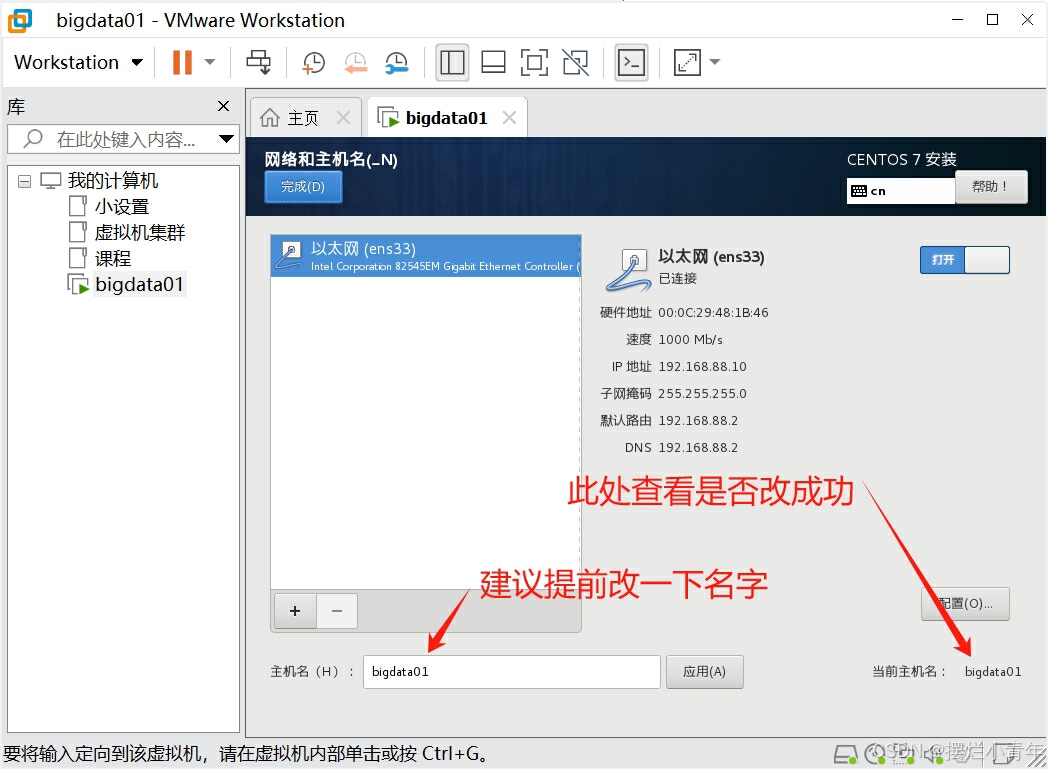Minimize the VMware Workstation window

(x=958, y=19)
